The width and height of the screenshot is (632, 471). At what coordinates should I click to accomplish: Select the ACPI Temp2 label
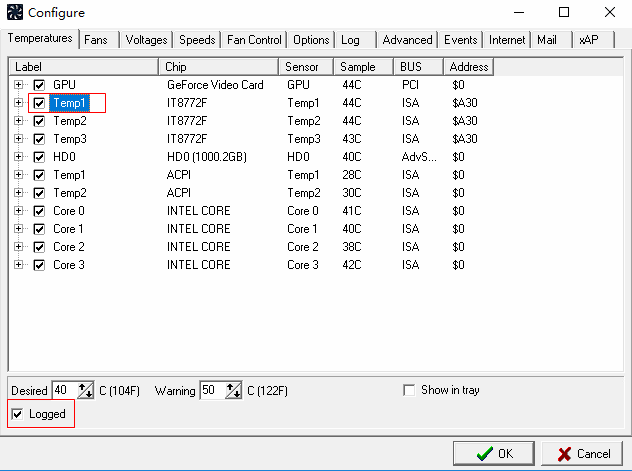pos(70,193)
